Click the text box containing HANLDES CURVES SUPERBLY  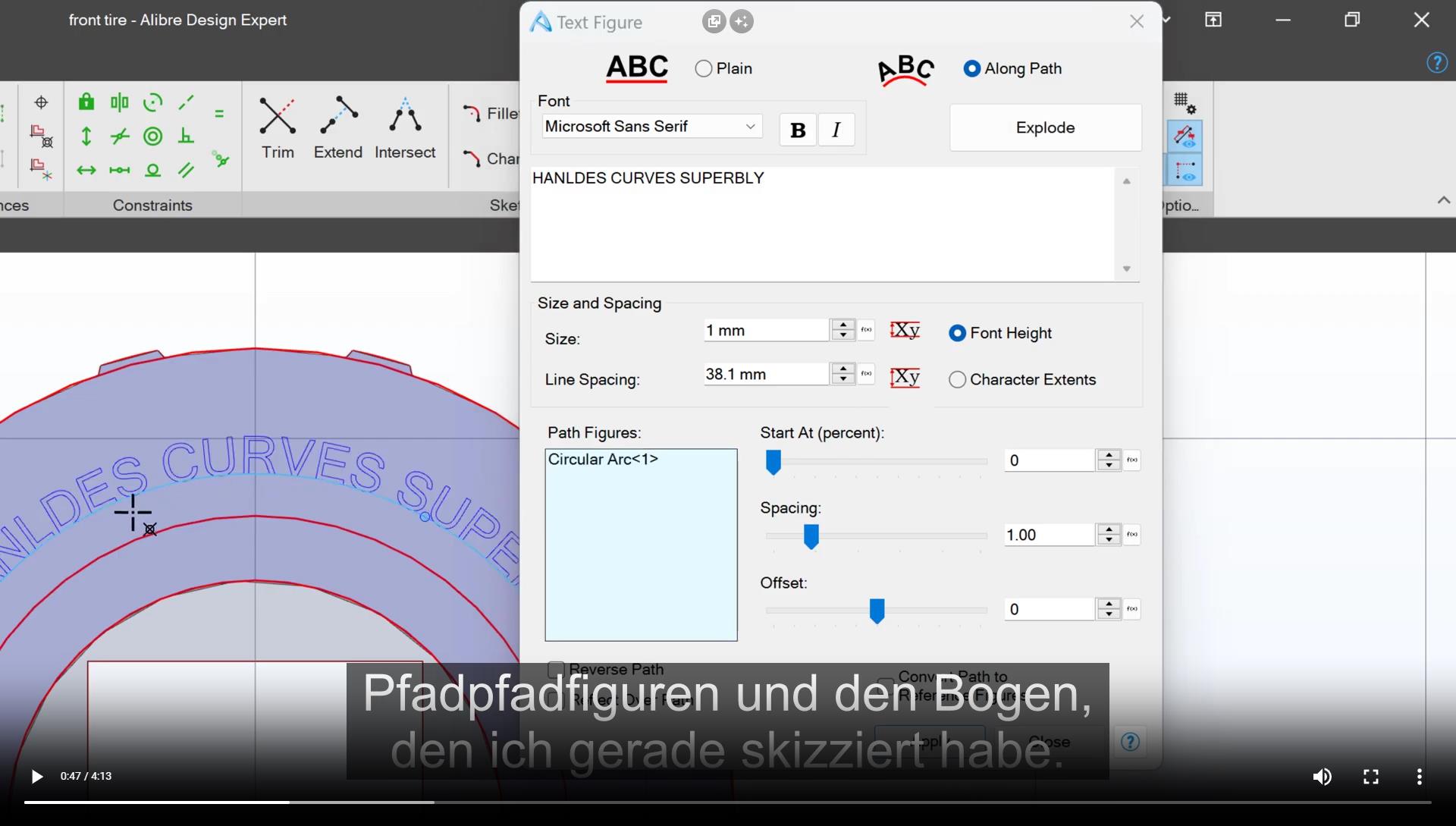(x=823, y=224)
